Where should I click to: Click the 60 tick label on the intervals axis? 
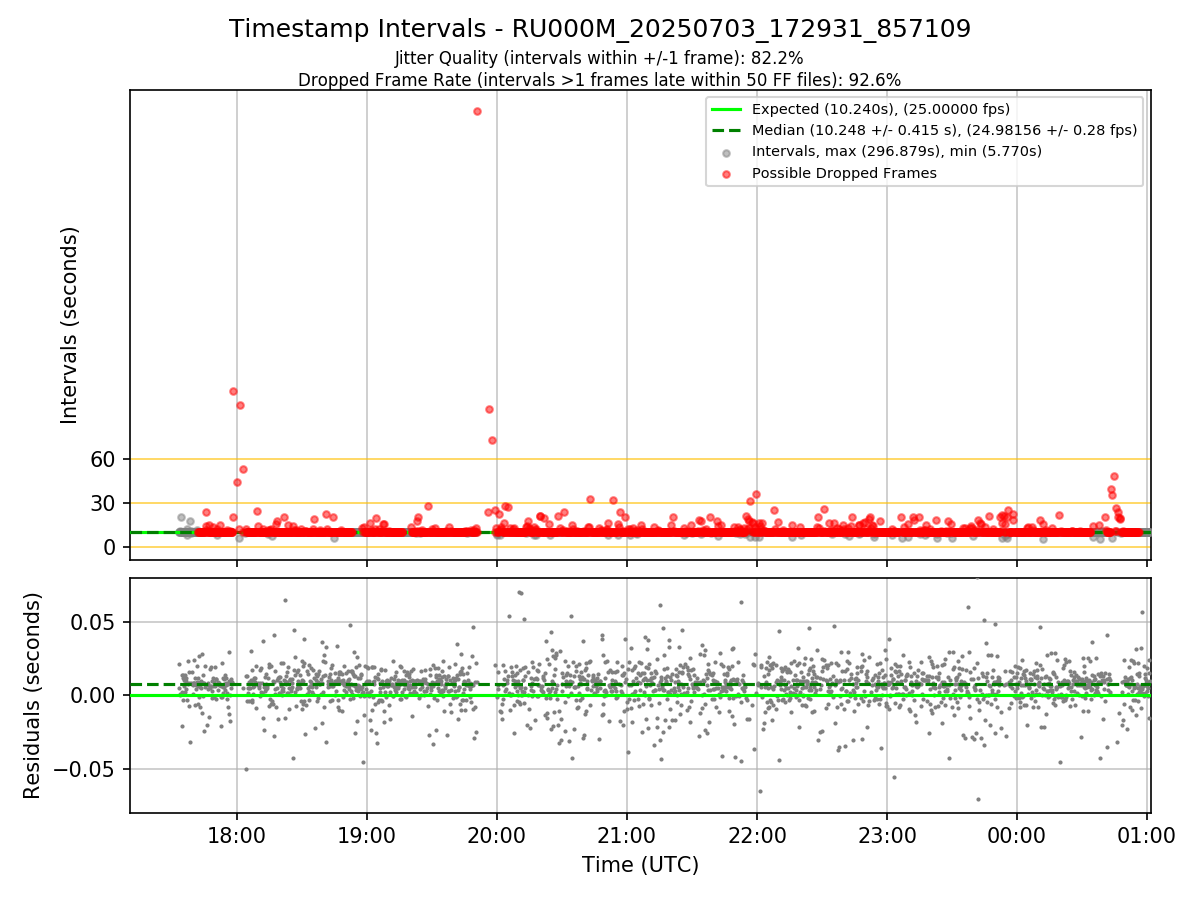105,459
